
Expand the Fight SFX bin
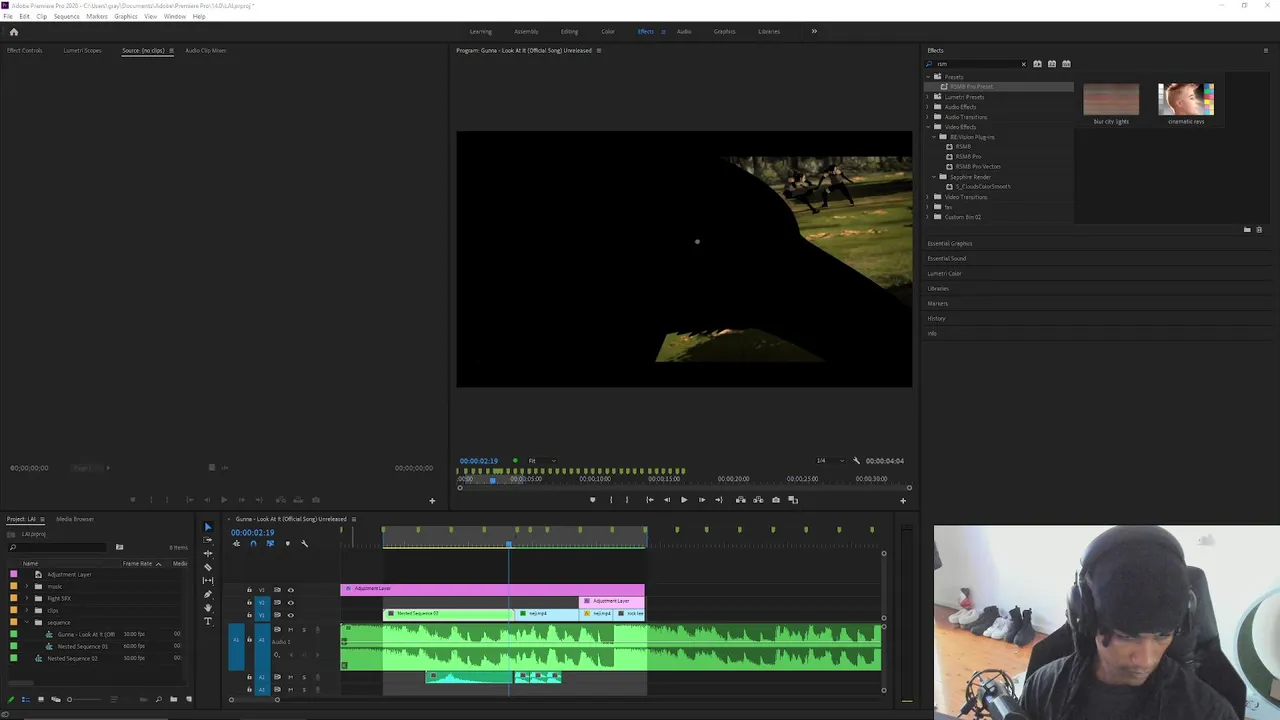coord(27,599)
